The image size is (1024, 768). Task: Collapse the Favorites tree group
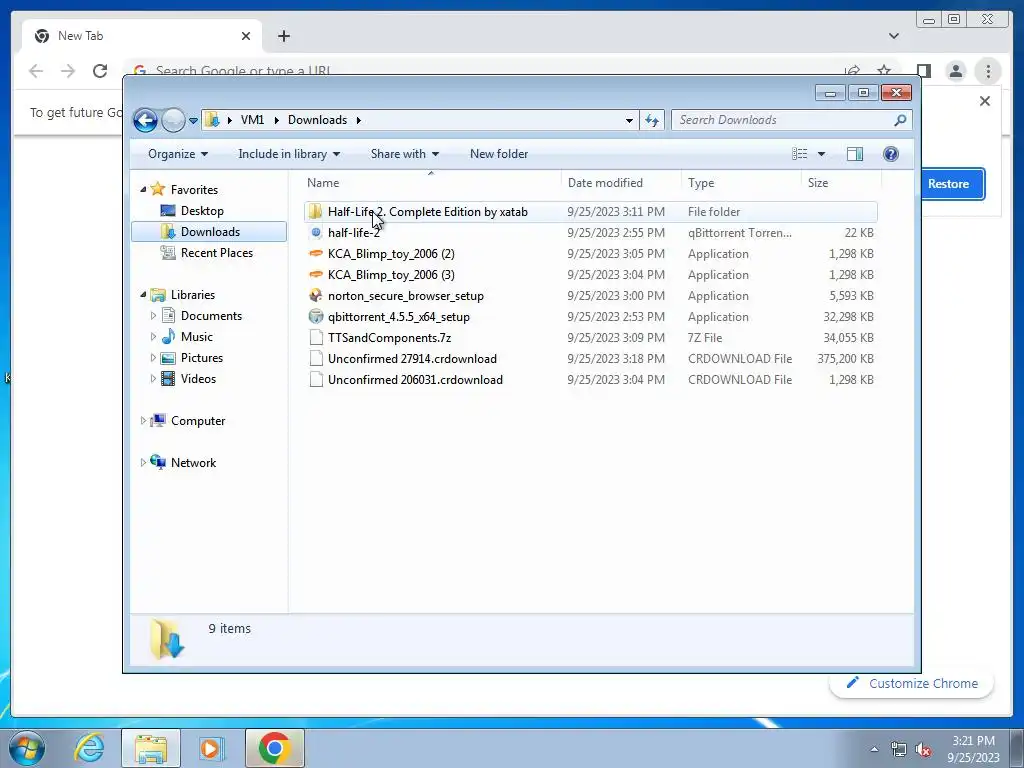(143, 189)
